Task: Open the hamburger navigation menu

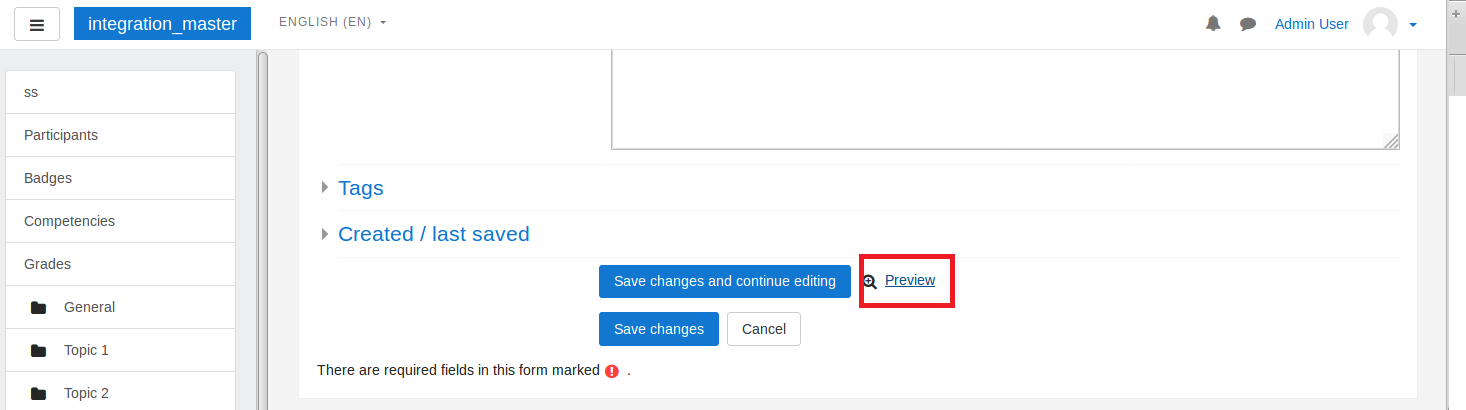Action: click(x=37, y=25)
